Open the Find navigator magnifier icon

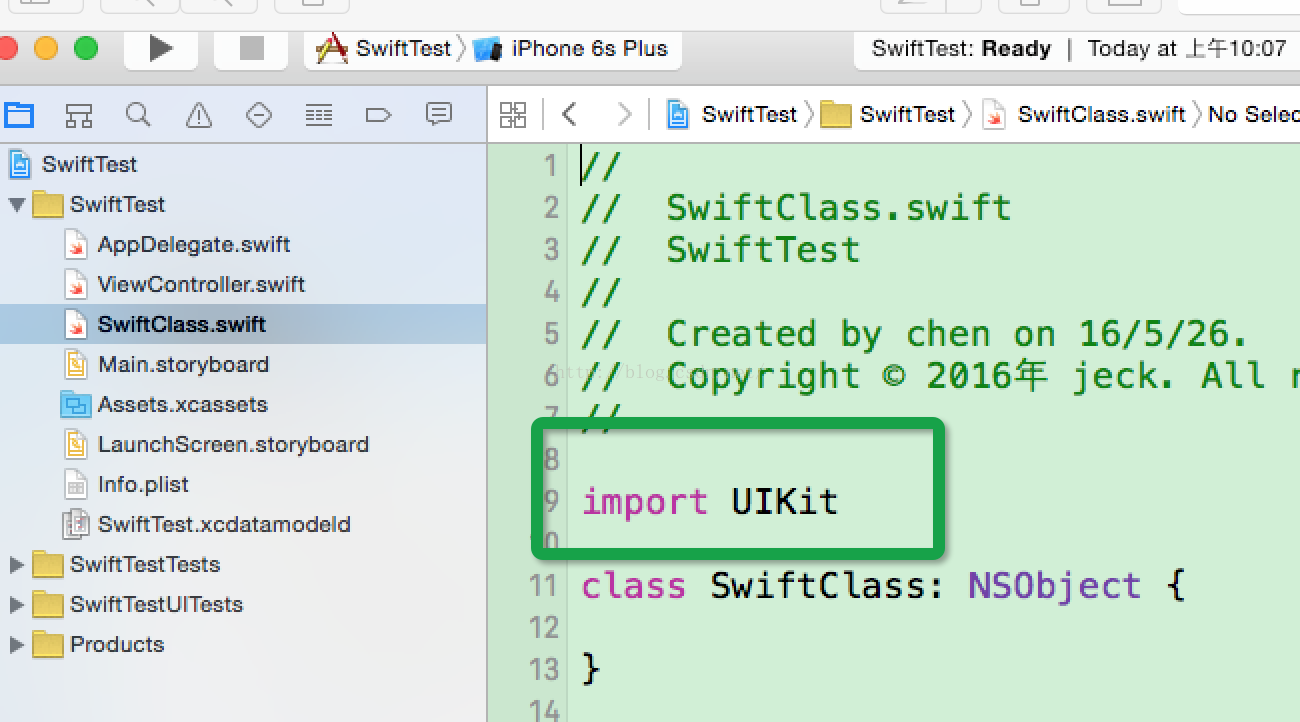pyautogui.click(x=138, y=115)
